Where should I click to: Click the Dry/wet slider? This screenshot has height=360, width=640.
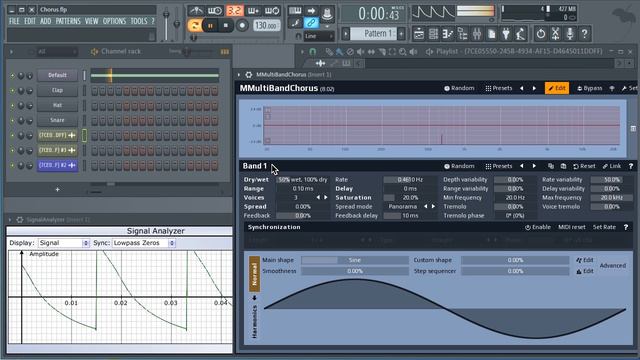[x=302, y=180]
